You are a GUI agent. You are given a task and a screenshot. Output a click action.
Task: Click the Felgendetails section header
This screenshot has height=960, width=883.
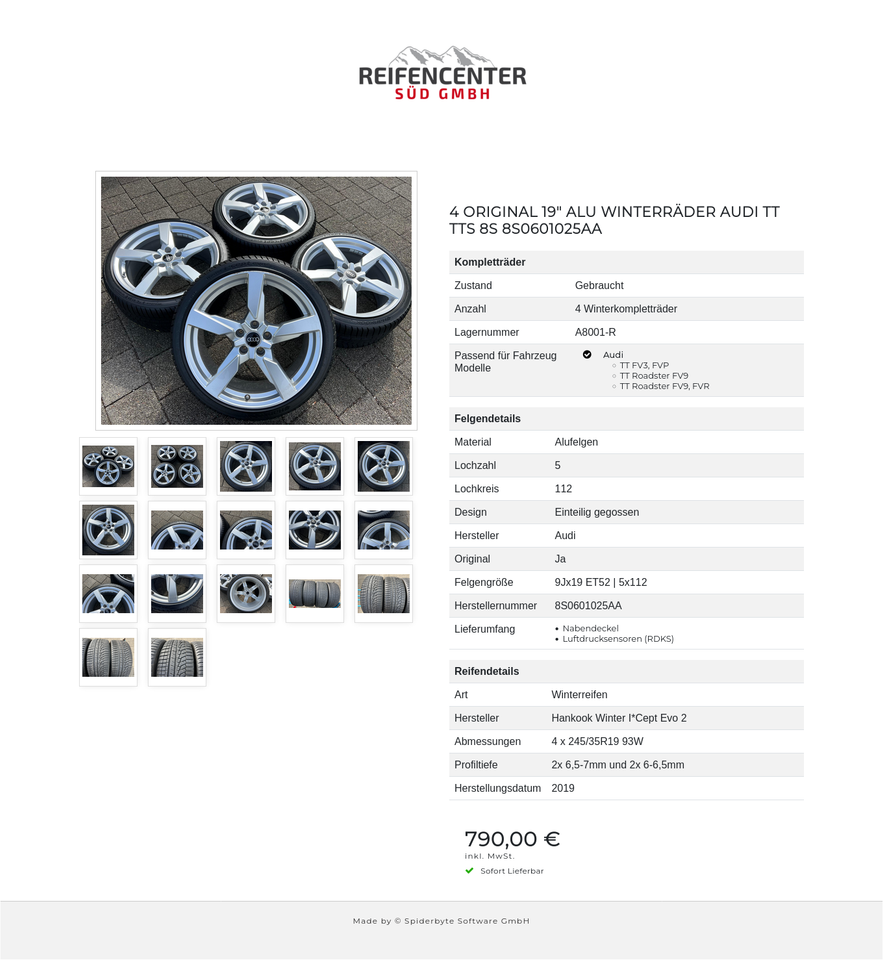pyautogui.click(x=487, y=418)
